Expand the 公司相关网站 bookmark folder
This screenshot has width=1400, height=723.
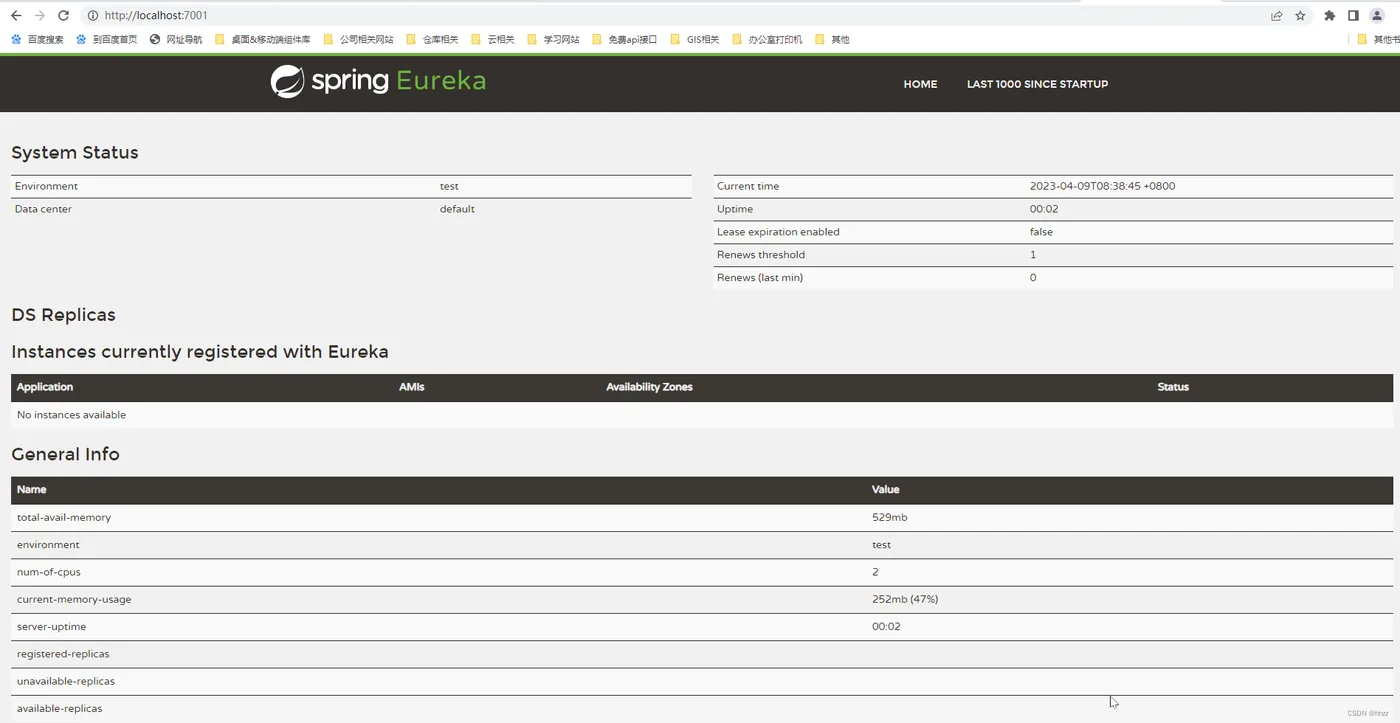[x=358, y=40]
